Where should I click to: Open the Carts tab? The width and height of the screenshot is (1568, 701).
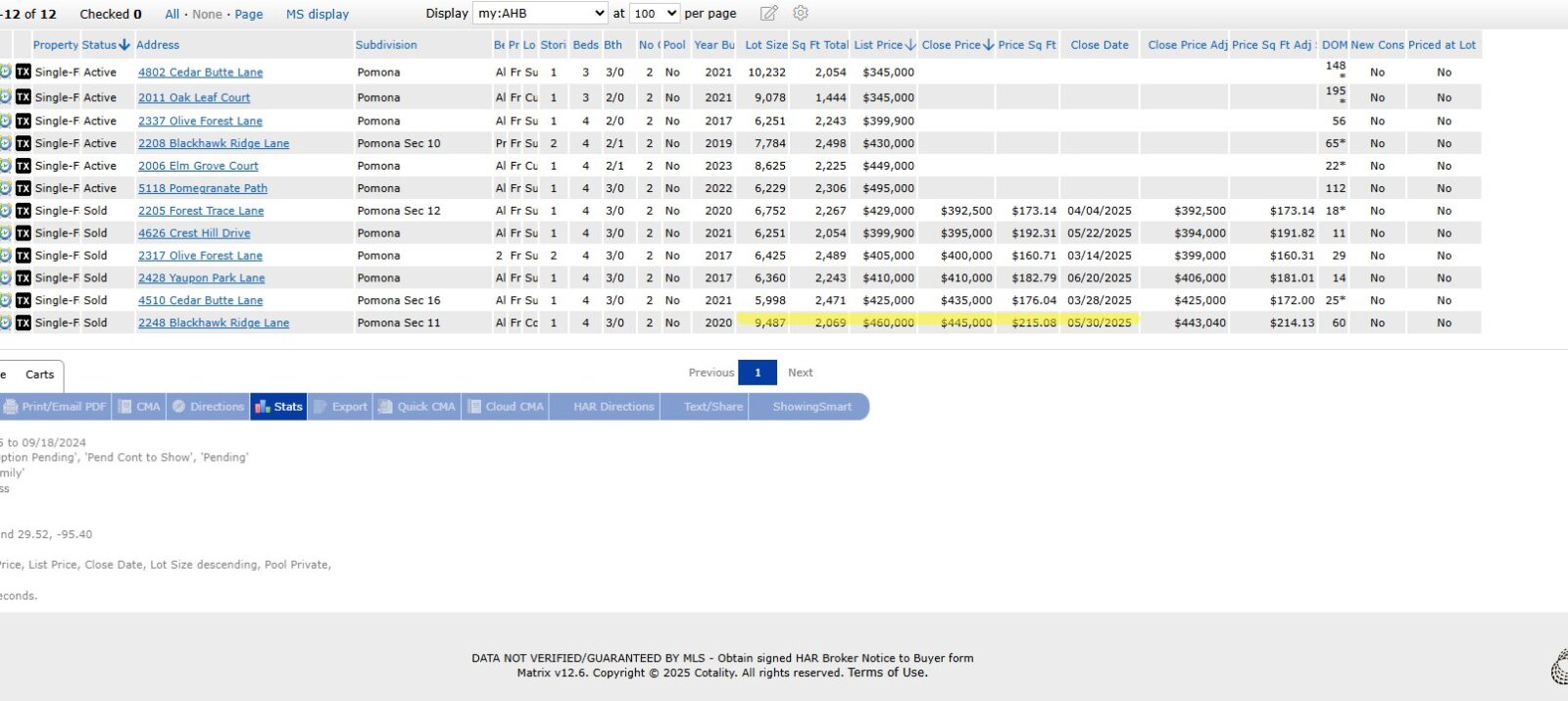point(40,375)
